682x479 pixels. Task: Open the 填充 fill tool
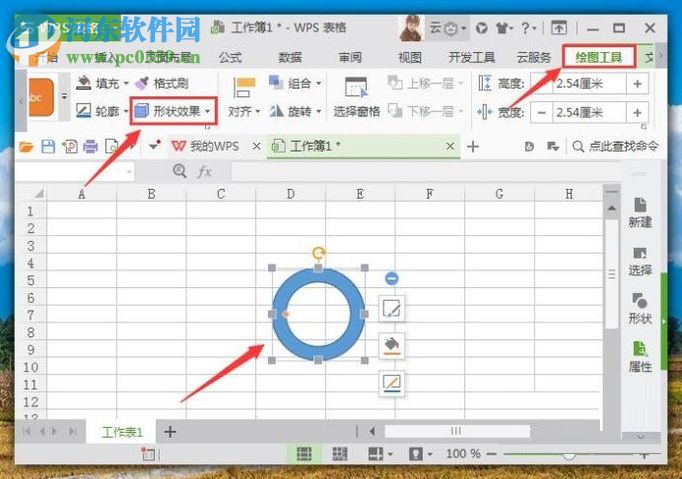pyautogui.click(x=102, y=83)
